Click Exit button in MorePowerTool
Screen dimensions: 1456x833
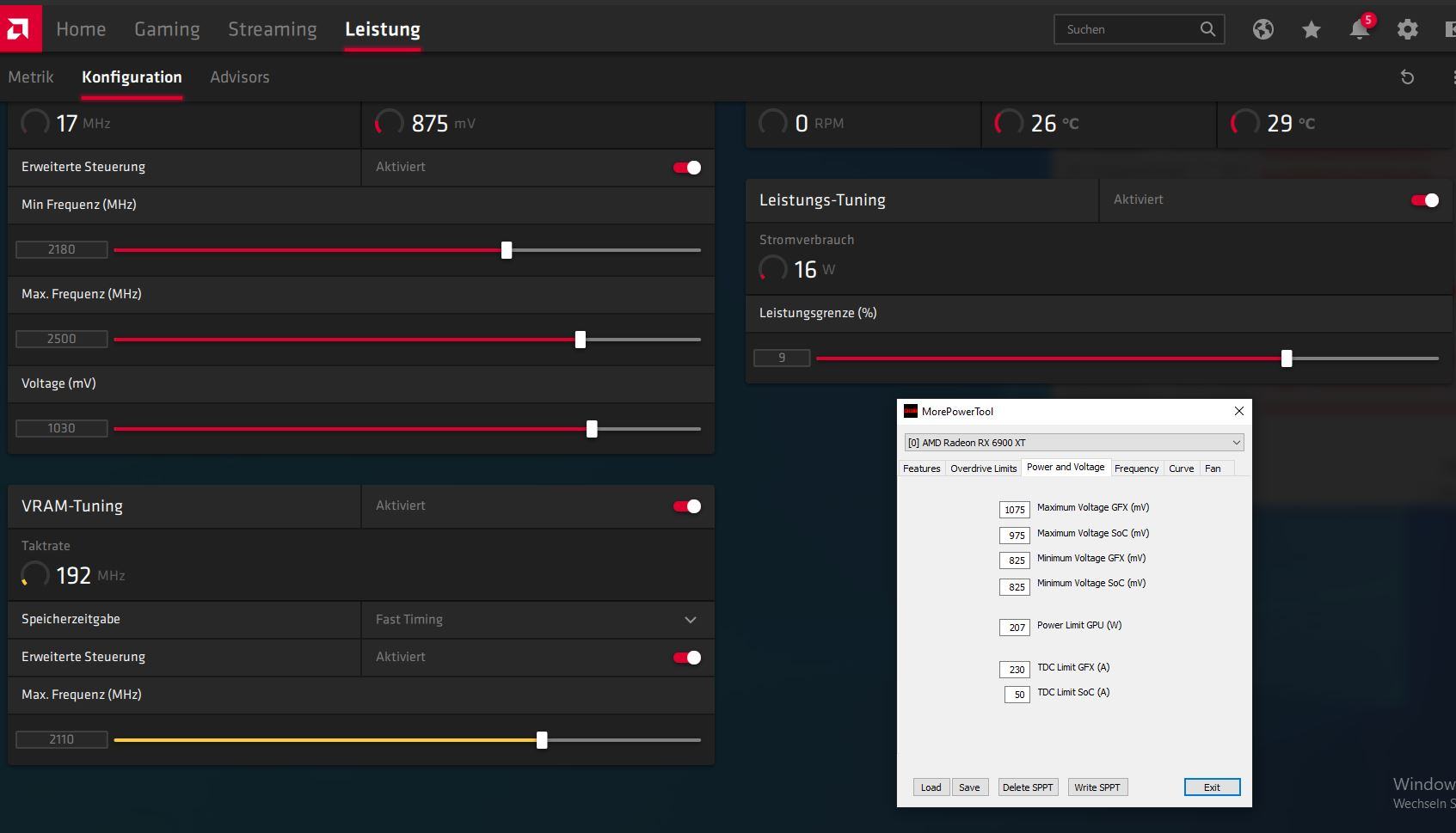tap(1212, 787)
